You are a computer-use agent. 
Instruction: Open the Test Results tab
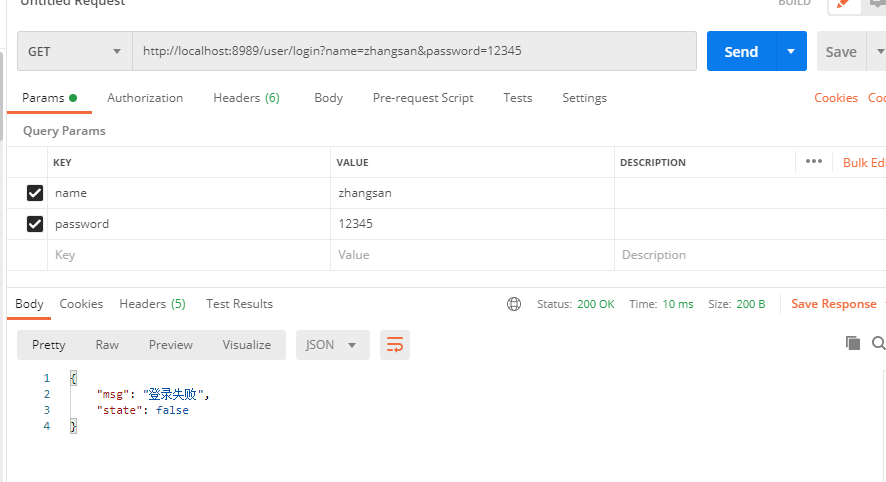click(x=240, y=304)
